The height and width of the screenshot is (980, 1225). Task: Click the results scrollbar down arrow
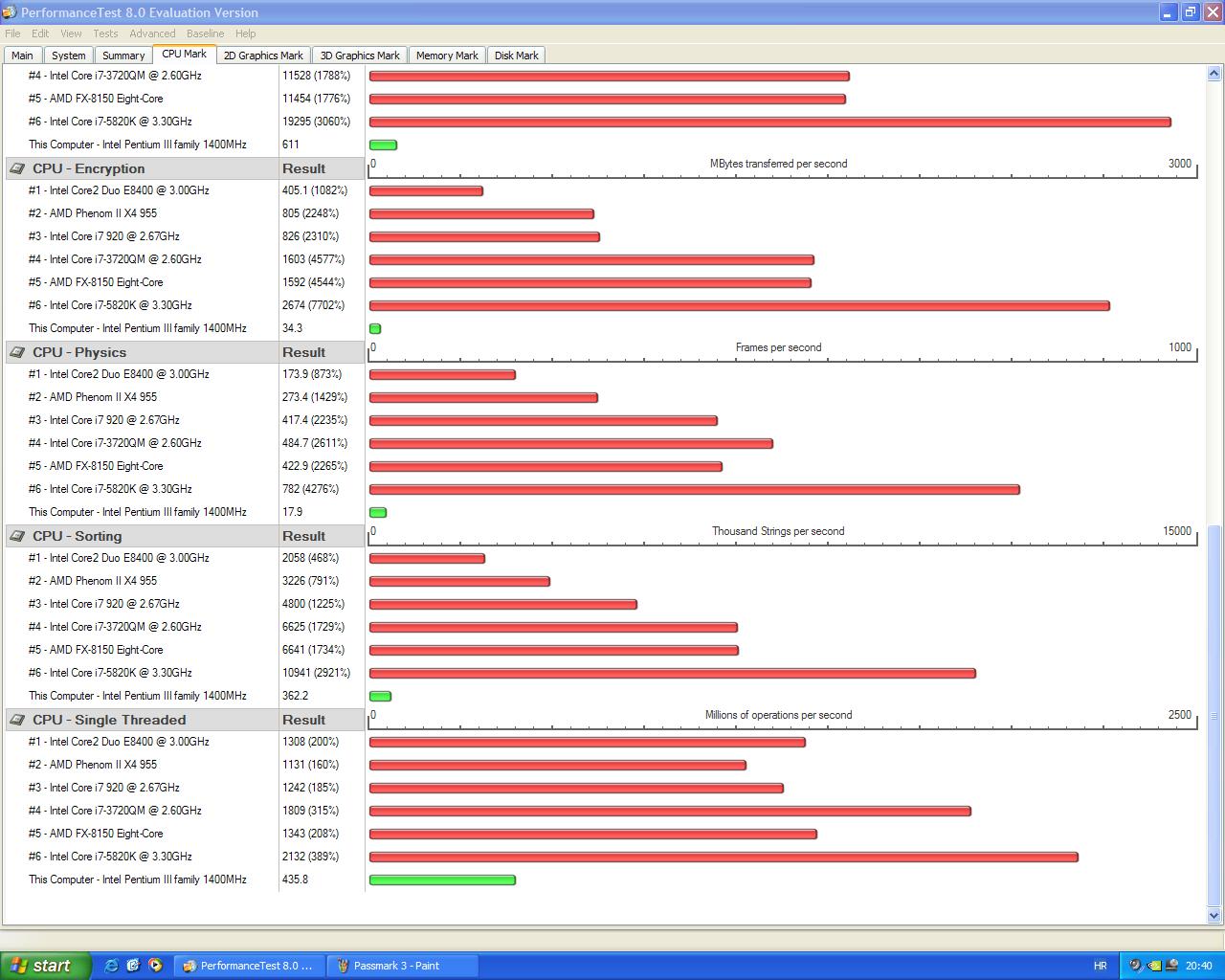click(x=1214, y=916)
